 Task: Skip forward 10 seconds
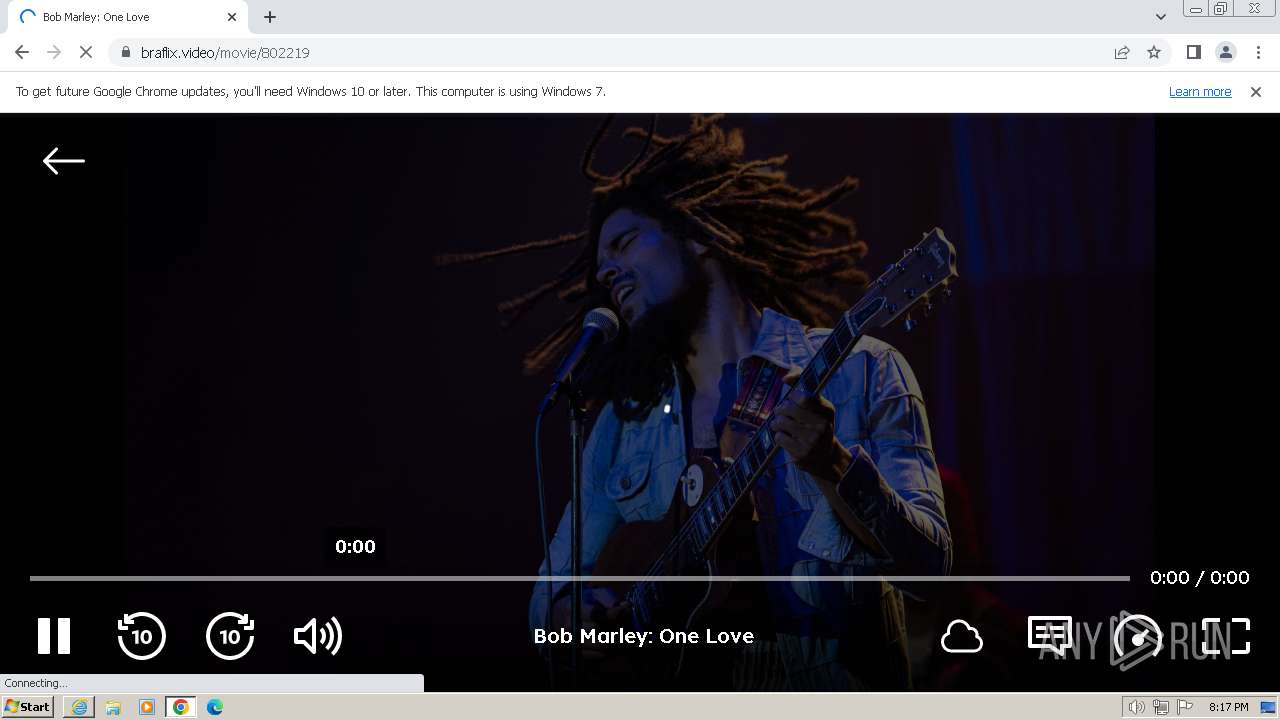pos(230,636)
